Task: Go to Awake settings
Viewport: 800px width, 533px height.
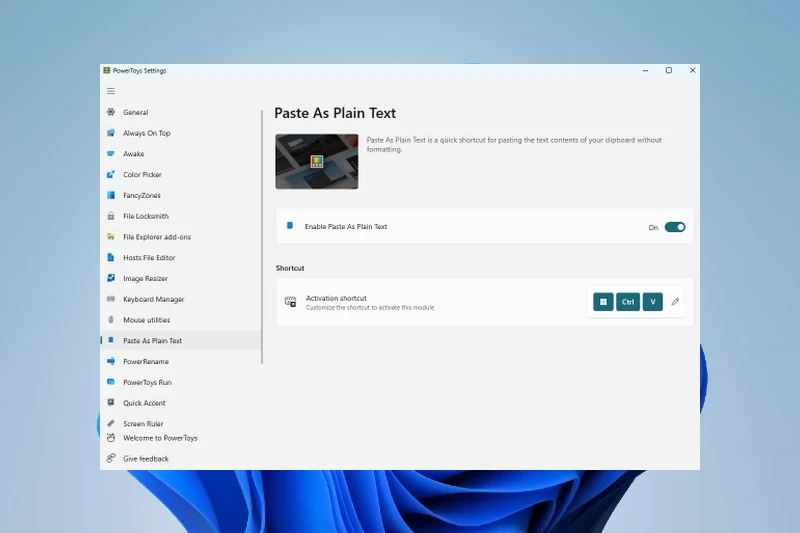Action: point(181,154)
